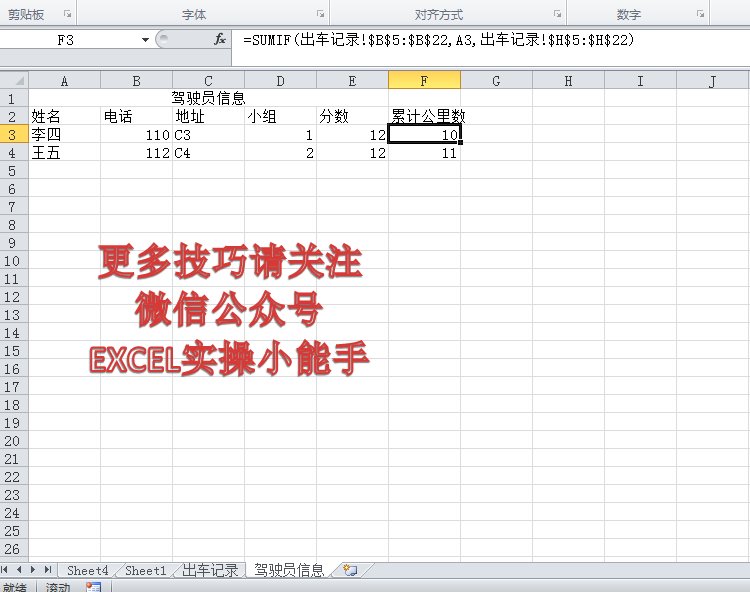Select column E header
Image resolution: width=750 pixels, height=592 pixels.
pos(353,80)
